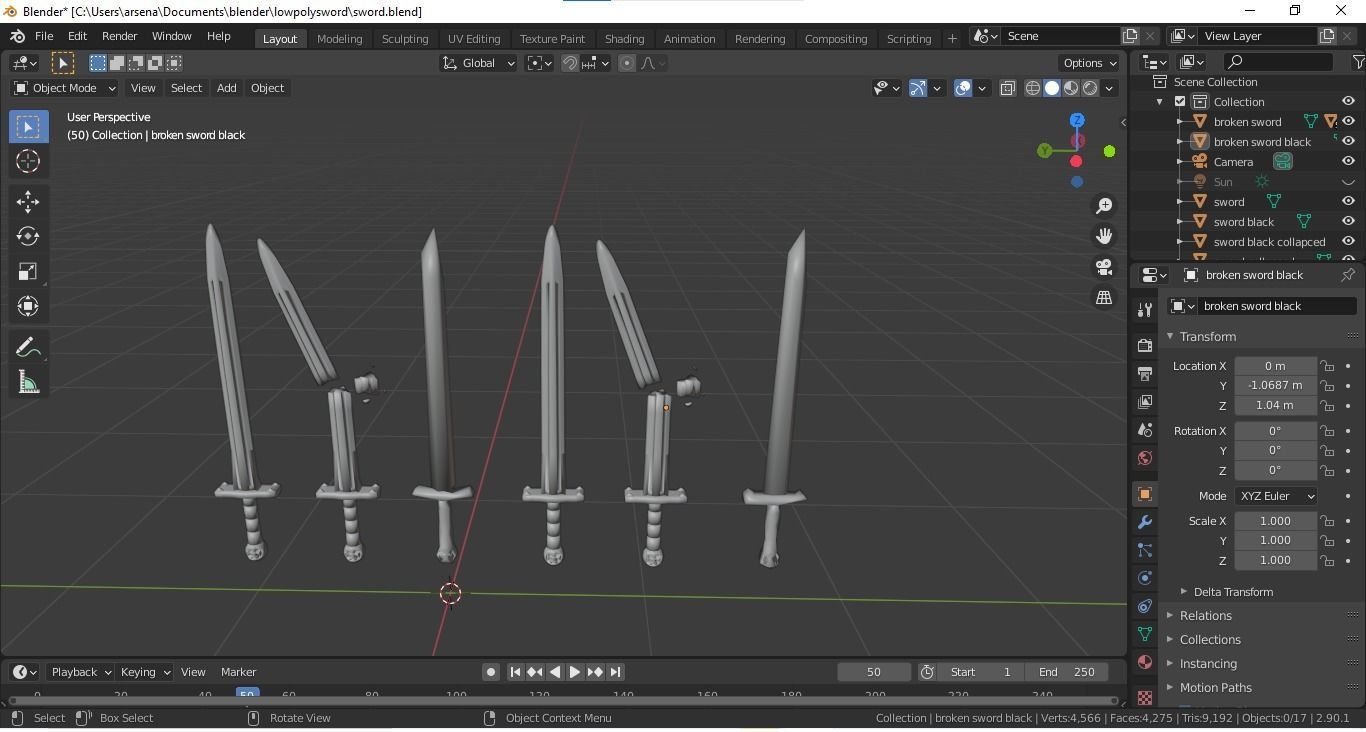Screen dimensions: 1366x732
Task: Click the pan view hand icon
Action: [1104, 236]
